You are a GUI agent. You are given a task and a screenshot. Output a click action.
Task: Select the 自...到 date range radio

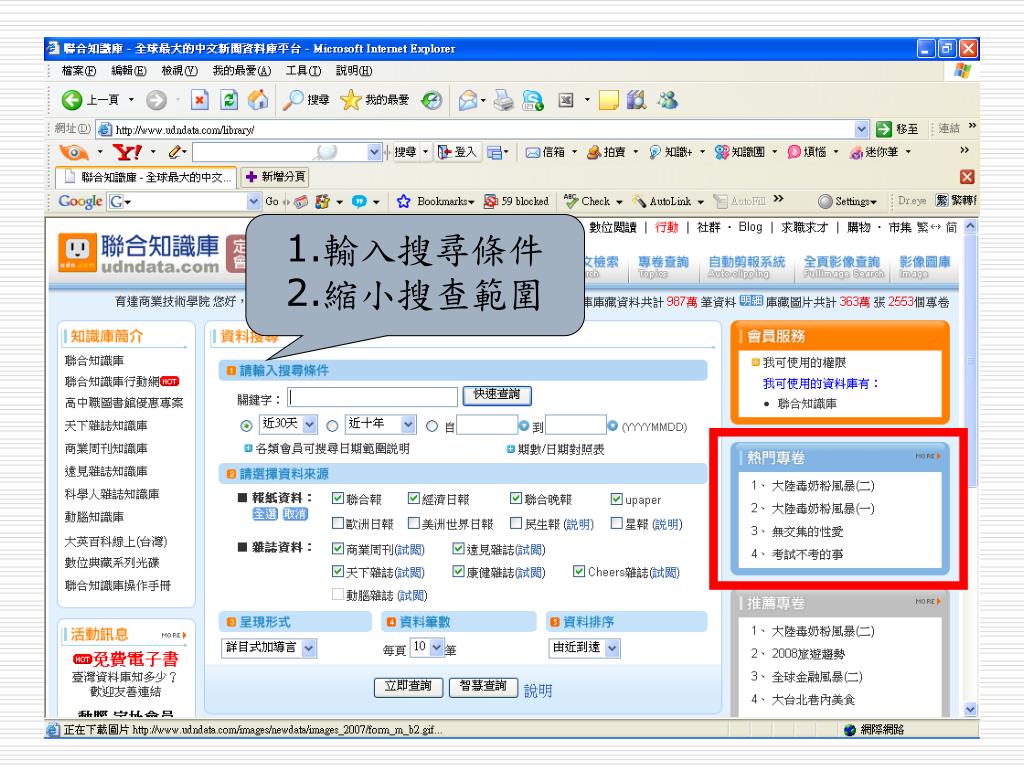pyautogui.click(x=432, y=426)
